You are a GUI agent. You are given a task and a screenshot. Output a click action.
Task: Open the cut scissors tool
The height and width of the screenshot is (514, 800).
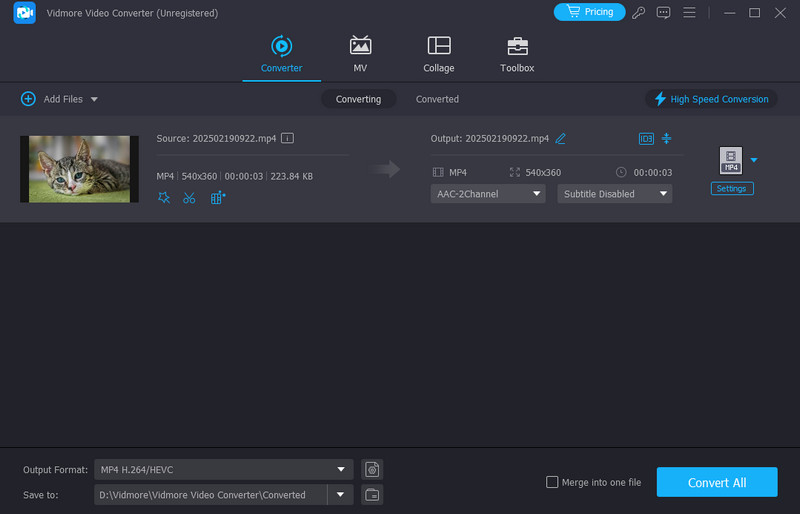click(189, 198)
